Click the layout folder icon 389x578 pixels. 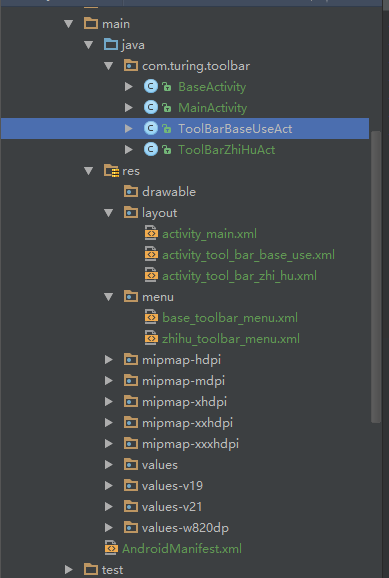(x=131, y=213)
